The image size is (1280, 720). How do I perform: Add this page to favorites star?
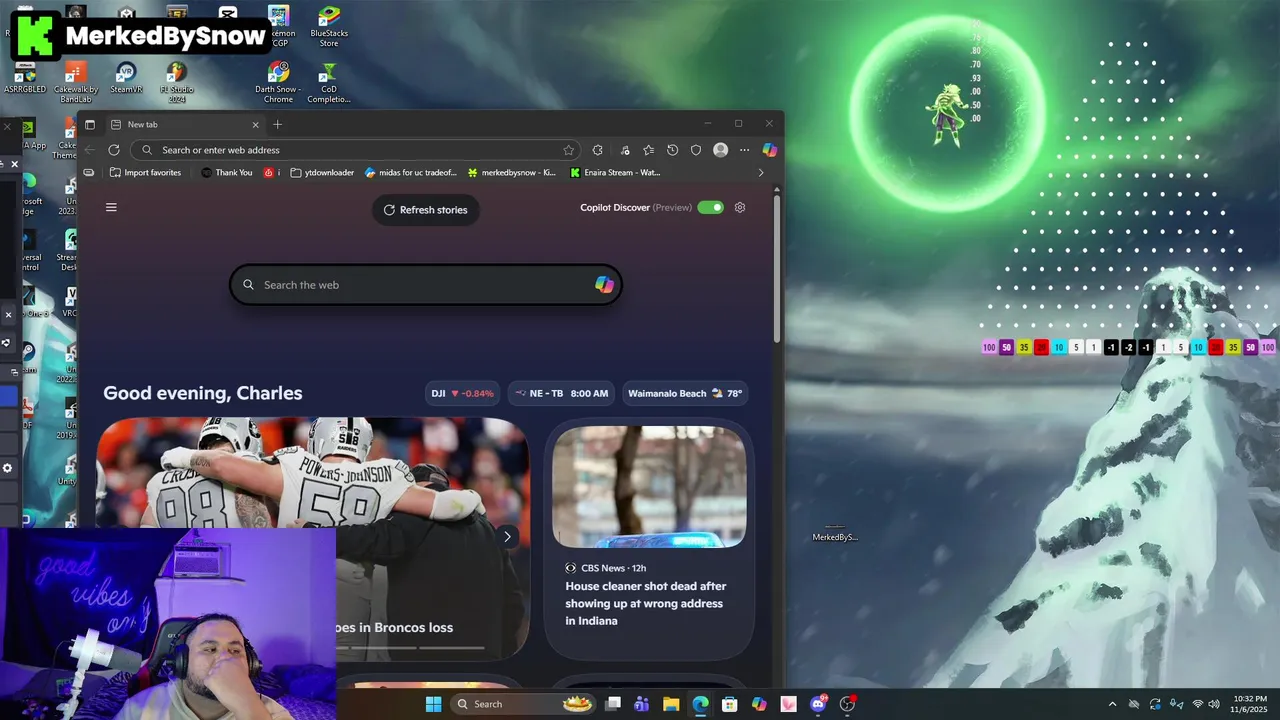pyautogui.click(x=569, y=150)
